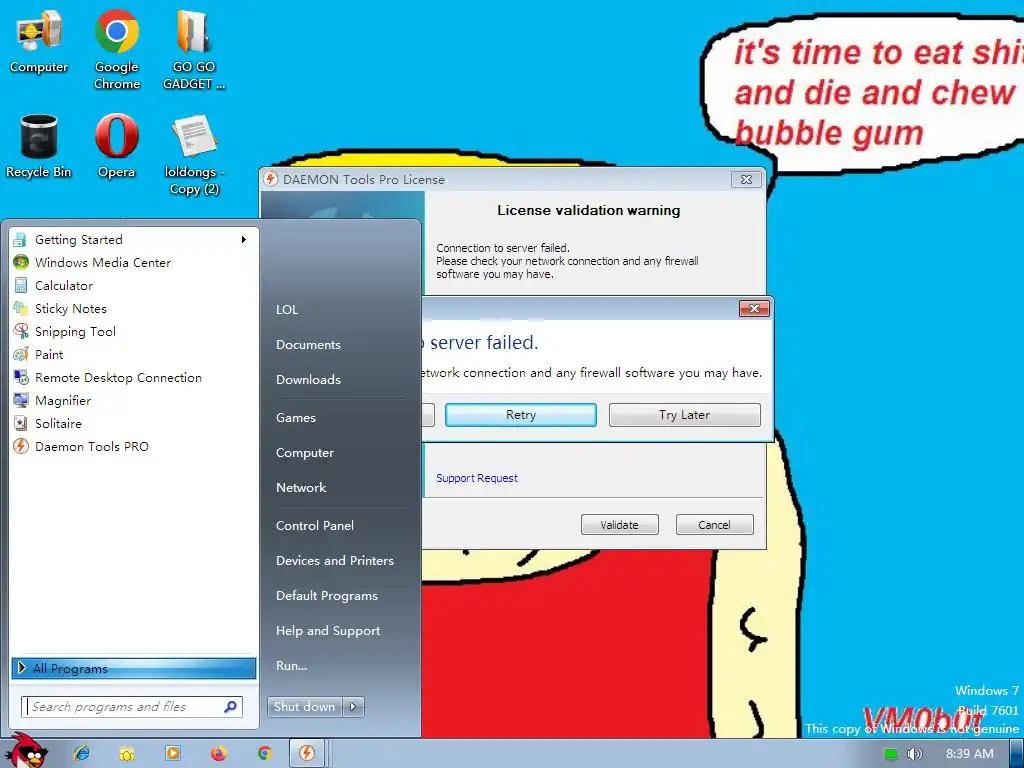The width and height of the screenshot is (1024, 768).
Task: Open Downloads from Start menu
Action: (x=308, y=379)
